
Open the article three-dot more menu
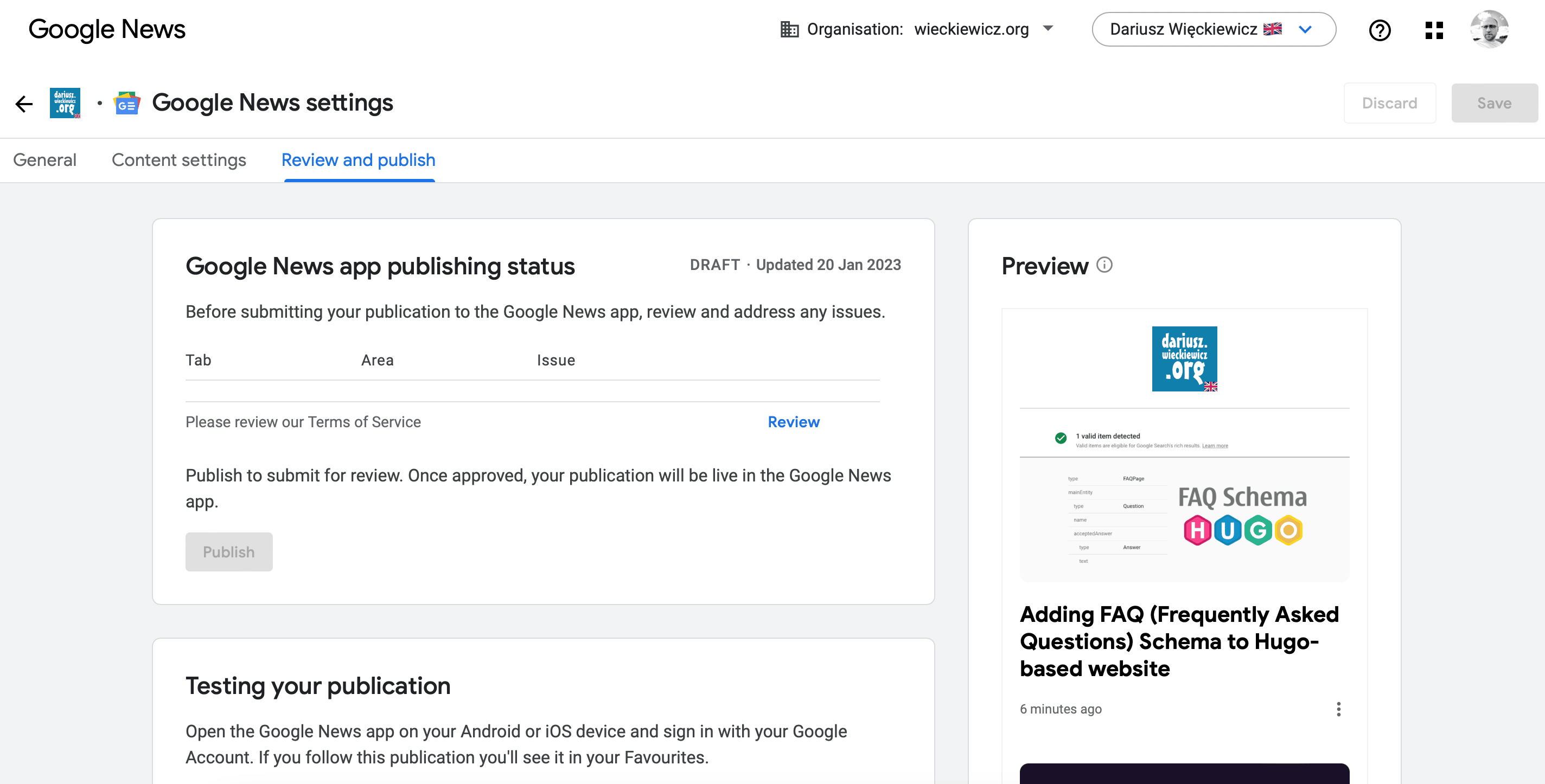tap(1338, 709)
